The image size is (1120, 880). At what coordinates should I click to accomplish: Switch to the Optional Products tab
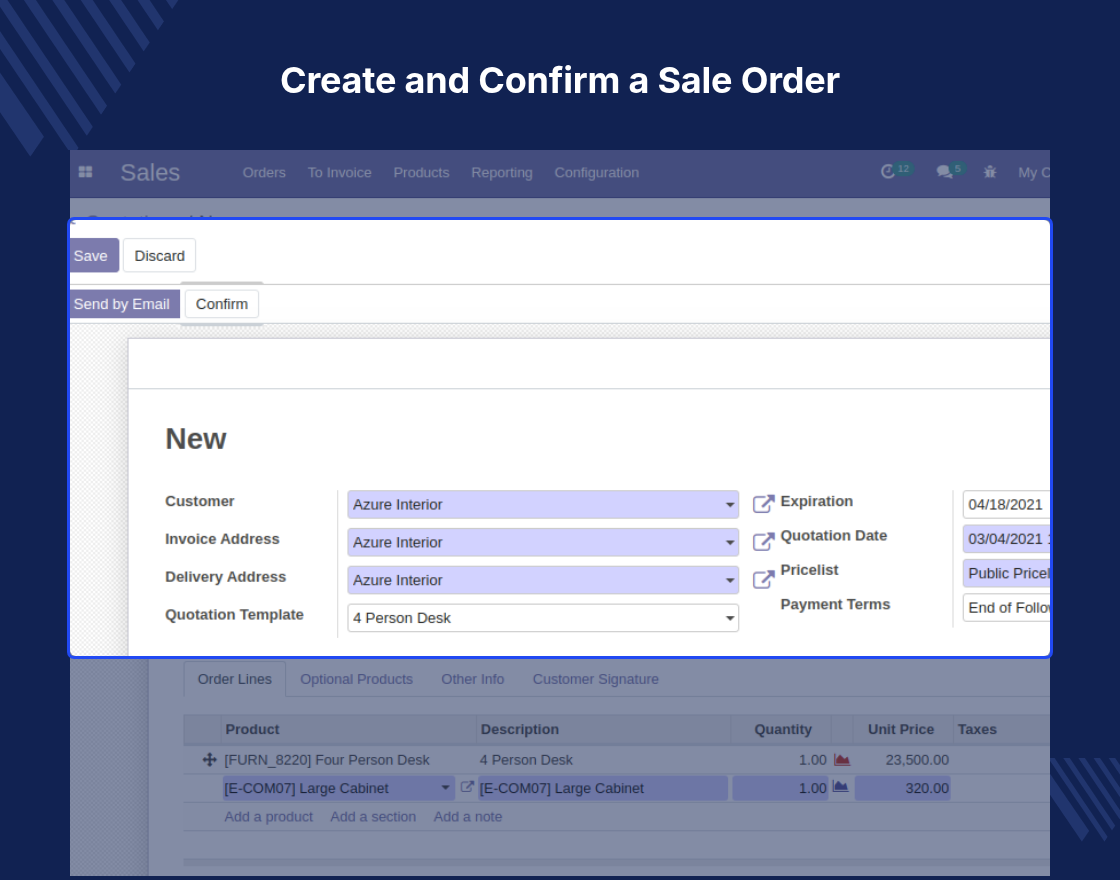pyautogui.click(x=356, y=679)
